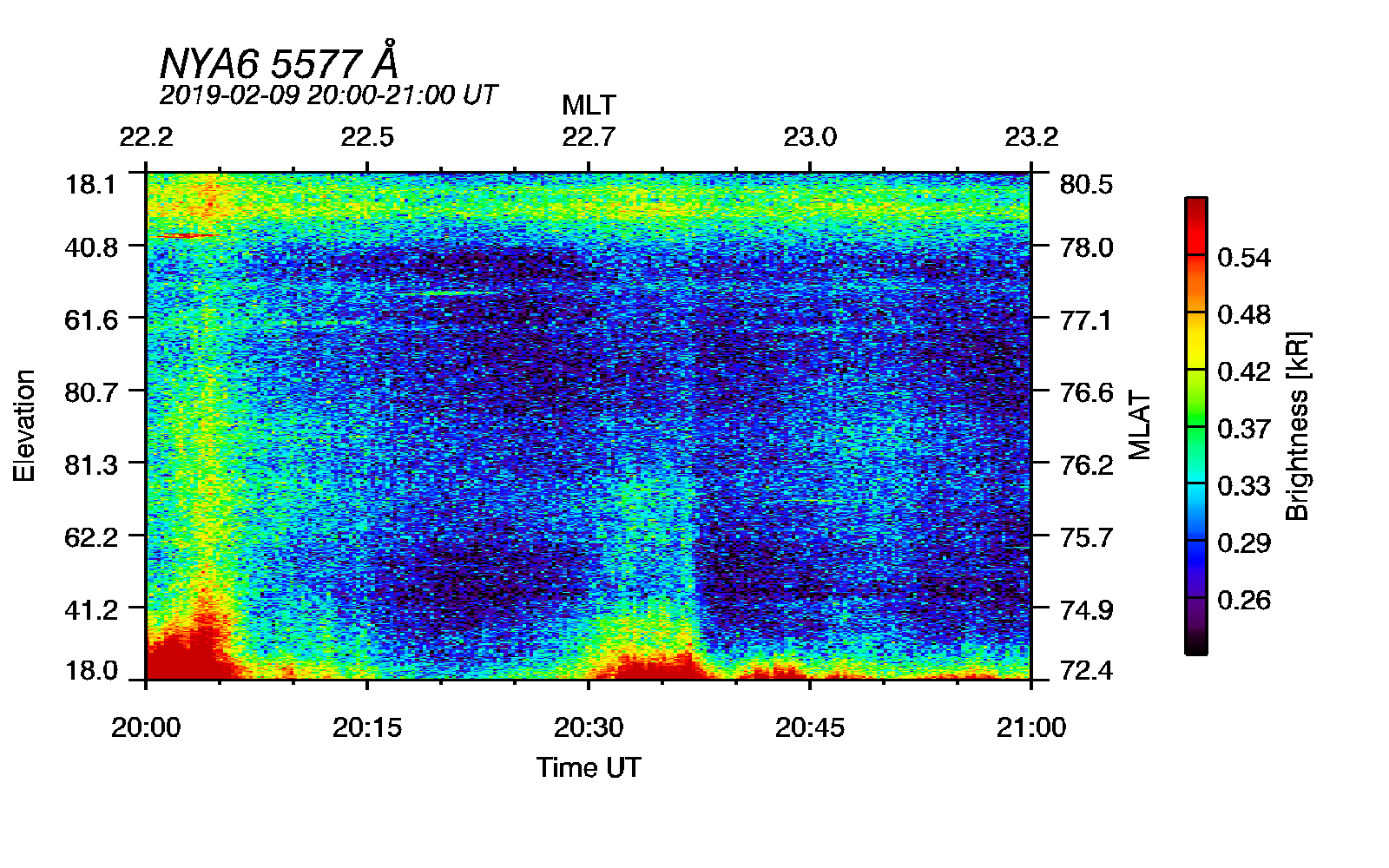Click elevation tick label '41.2'

pos(91,609)
